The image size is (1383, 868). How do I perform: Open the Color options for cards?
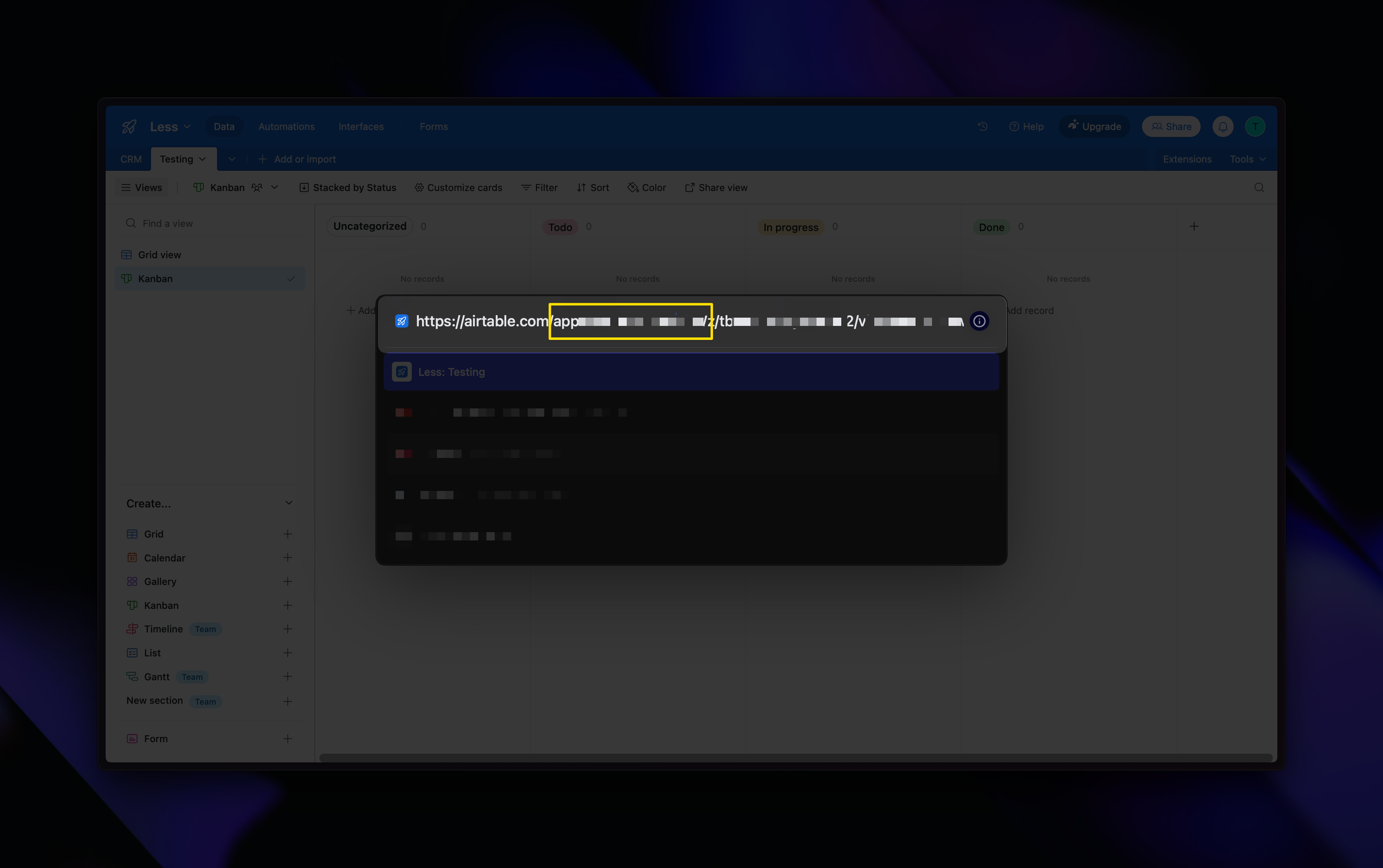click(647, 188)
